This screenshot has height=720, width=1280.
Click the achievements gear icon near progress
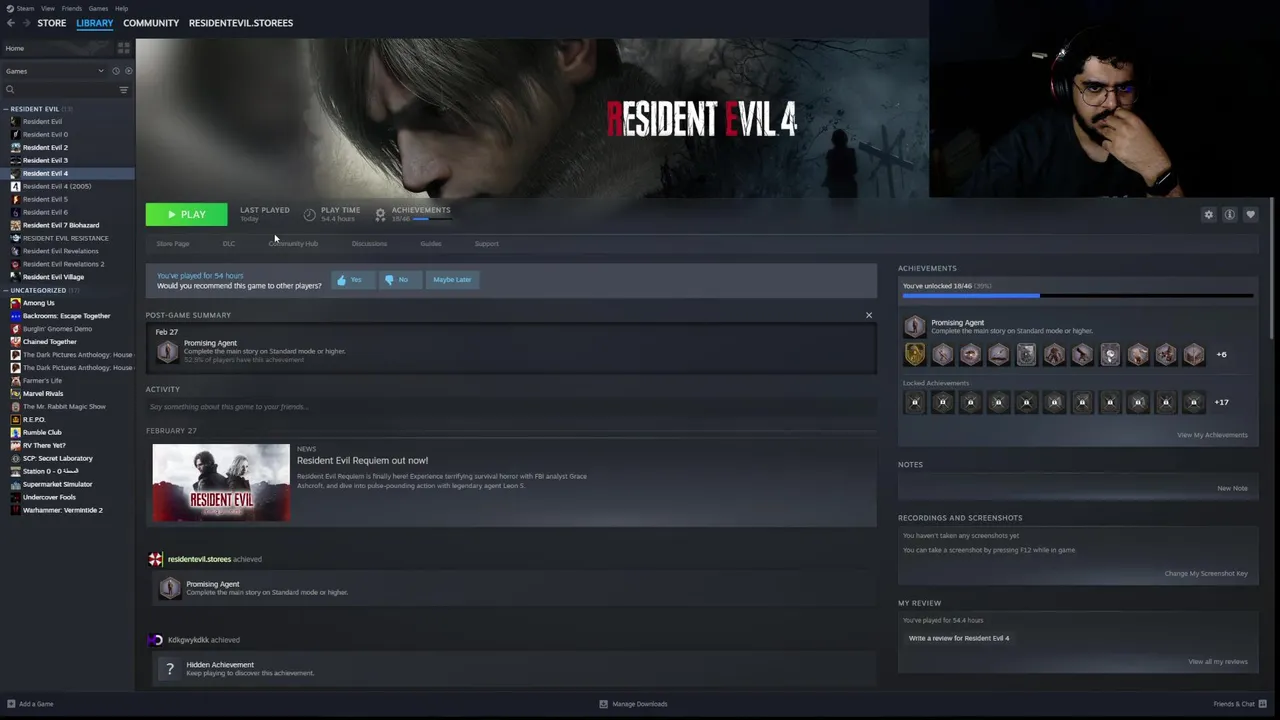click(380, 214)
